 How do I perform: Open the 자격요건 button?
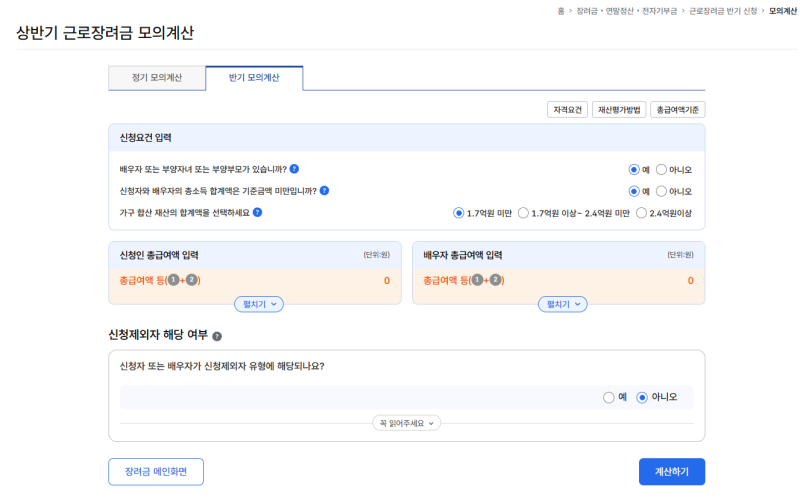(x=567, y=110)
